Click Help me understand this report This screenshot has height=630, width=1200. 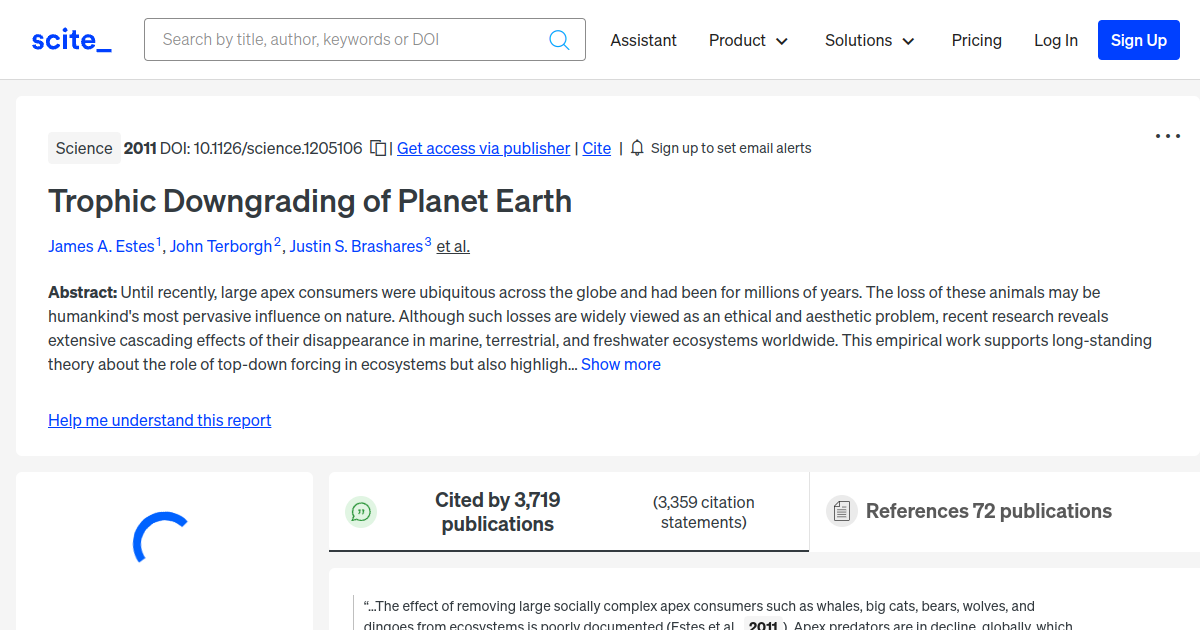(159, 420)
